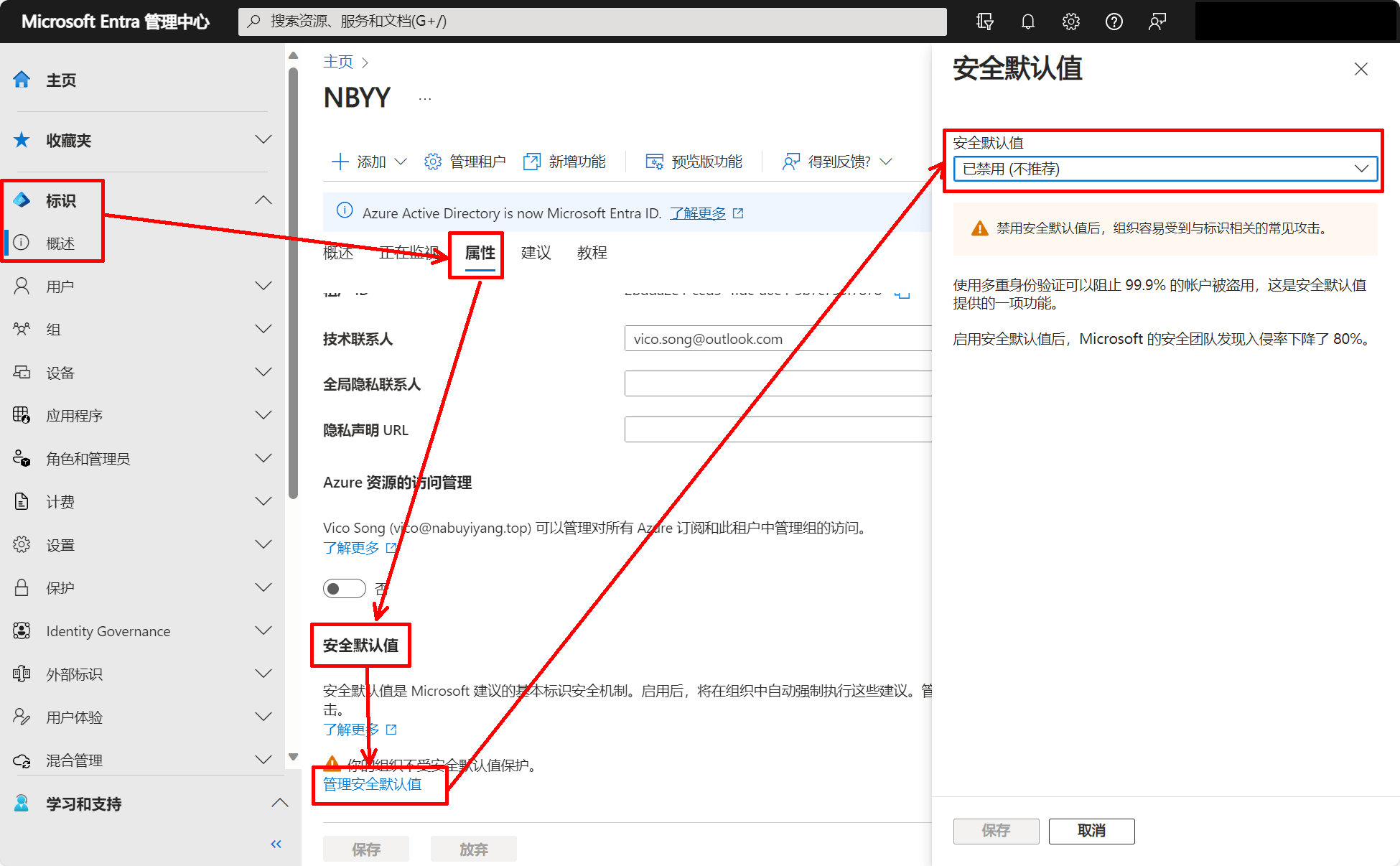
Task: Click the 管理安全默认值 link
Action: pyautogui.click(x=372, y=784)
